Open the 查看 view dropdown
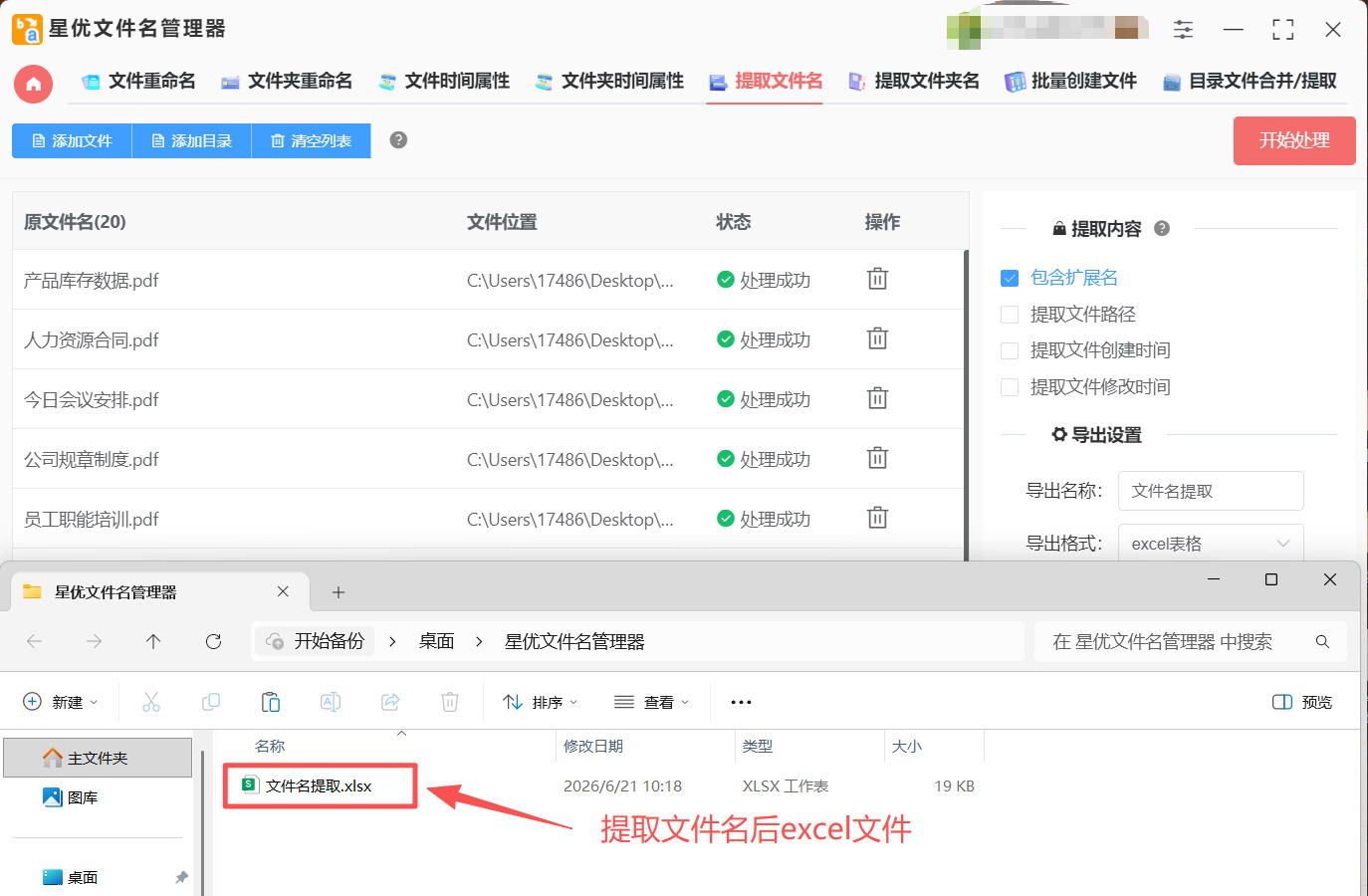This screenshot has height=896, width=1368. pos(651,702)
